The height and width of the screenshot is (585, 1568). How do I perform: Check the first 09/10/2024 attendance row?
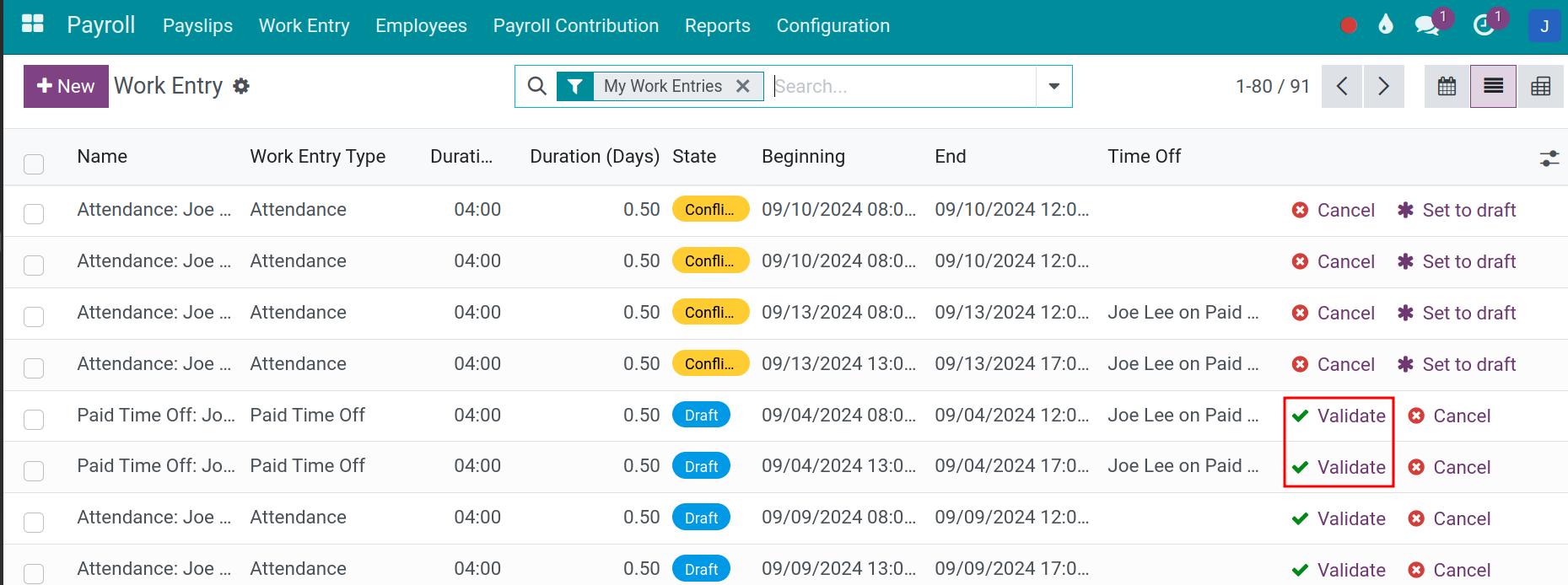(x=34, y=214)
